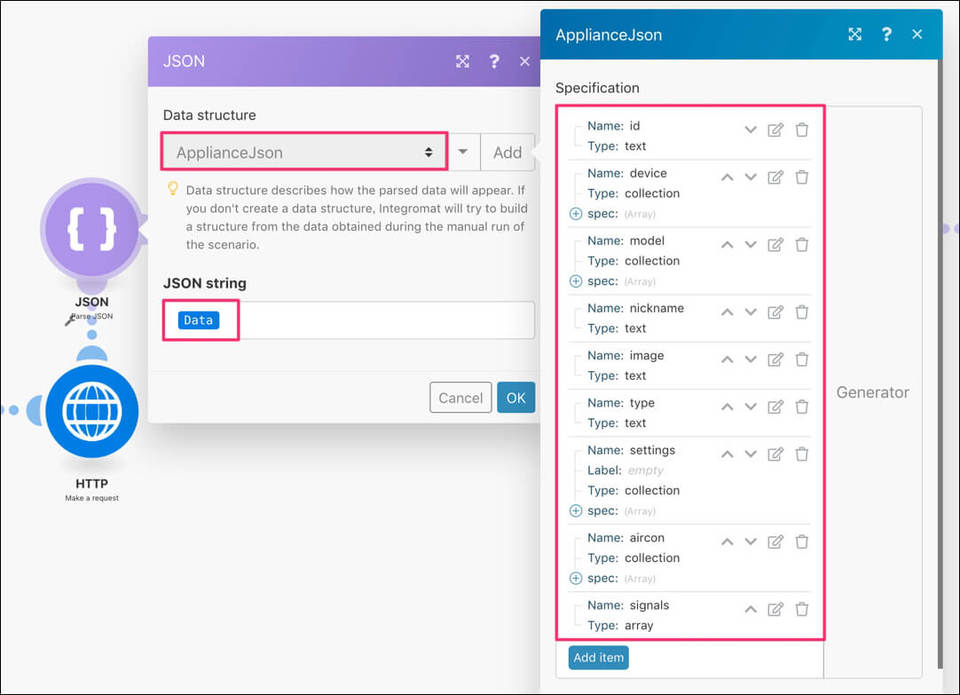Click the JSON Parse module icon
Viewport: 960px width, 695px height.
coord(91,231)
